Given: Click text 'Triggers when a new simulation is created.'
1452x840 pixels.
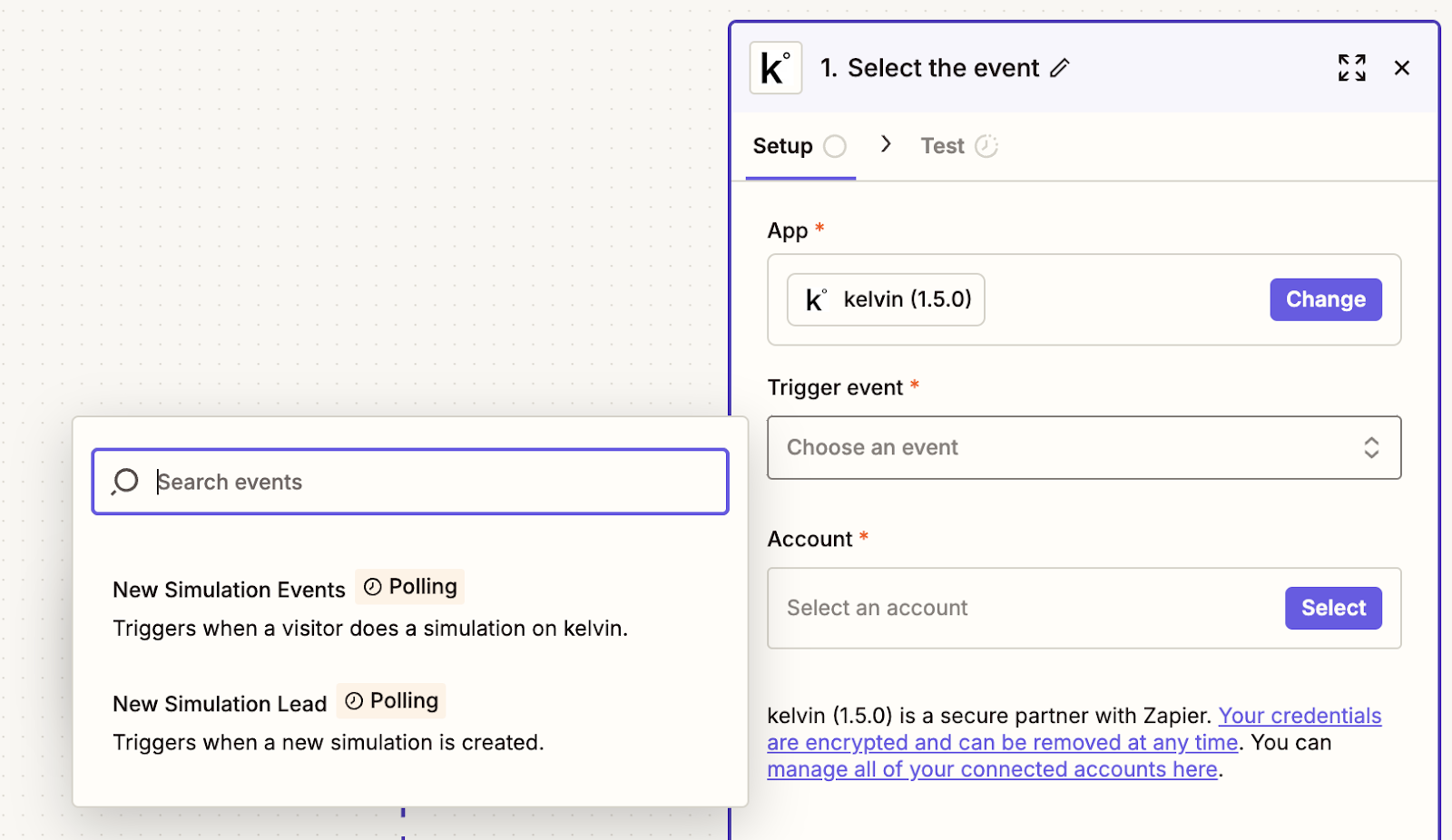Looking at the screenshot, I should coord(329,743).
